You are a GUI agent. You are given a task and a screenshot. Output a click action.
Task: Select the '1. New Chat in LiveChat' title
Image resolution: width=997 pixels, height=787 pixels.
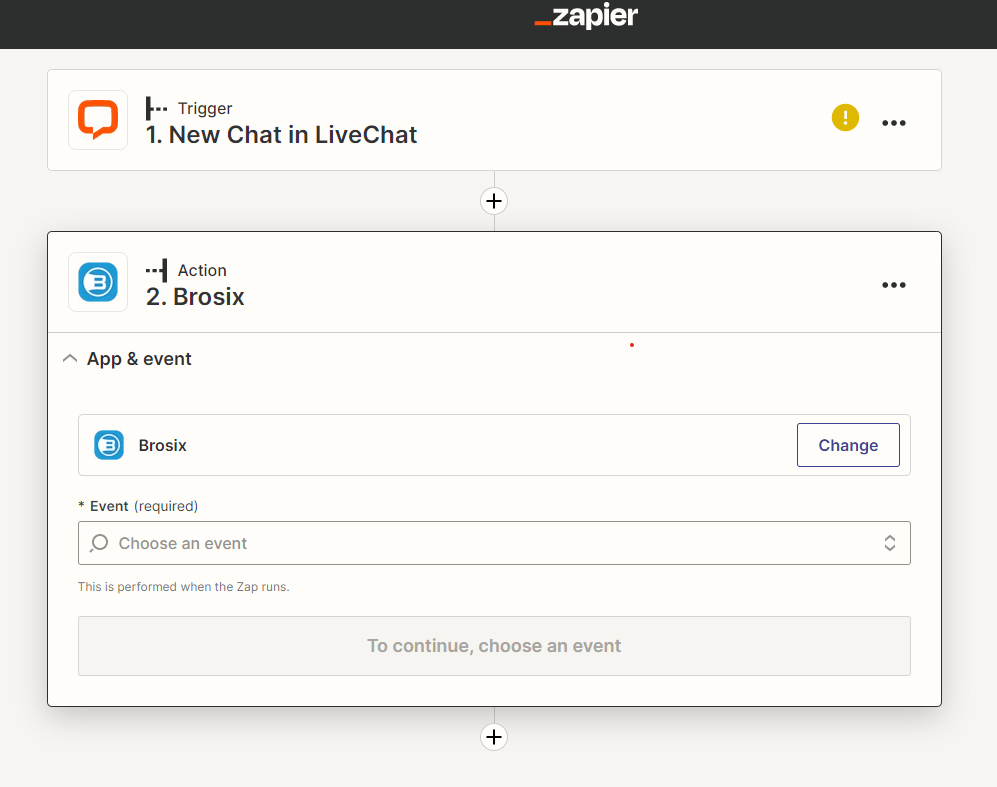coord(281,135)
